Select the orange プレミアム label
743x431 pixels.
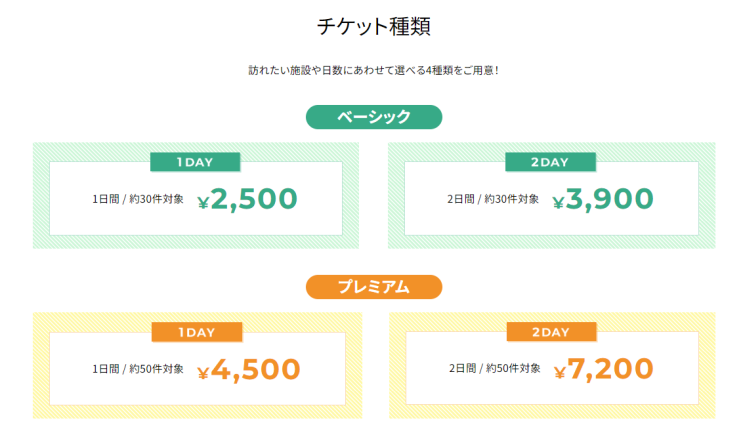[373, 287]
